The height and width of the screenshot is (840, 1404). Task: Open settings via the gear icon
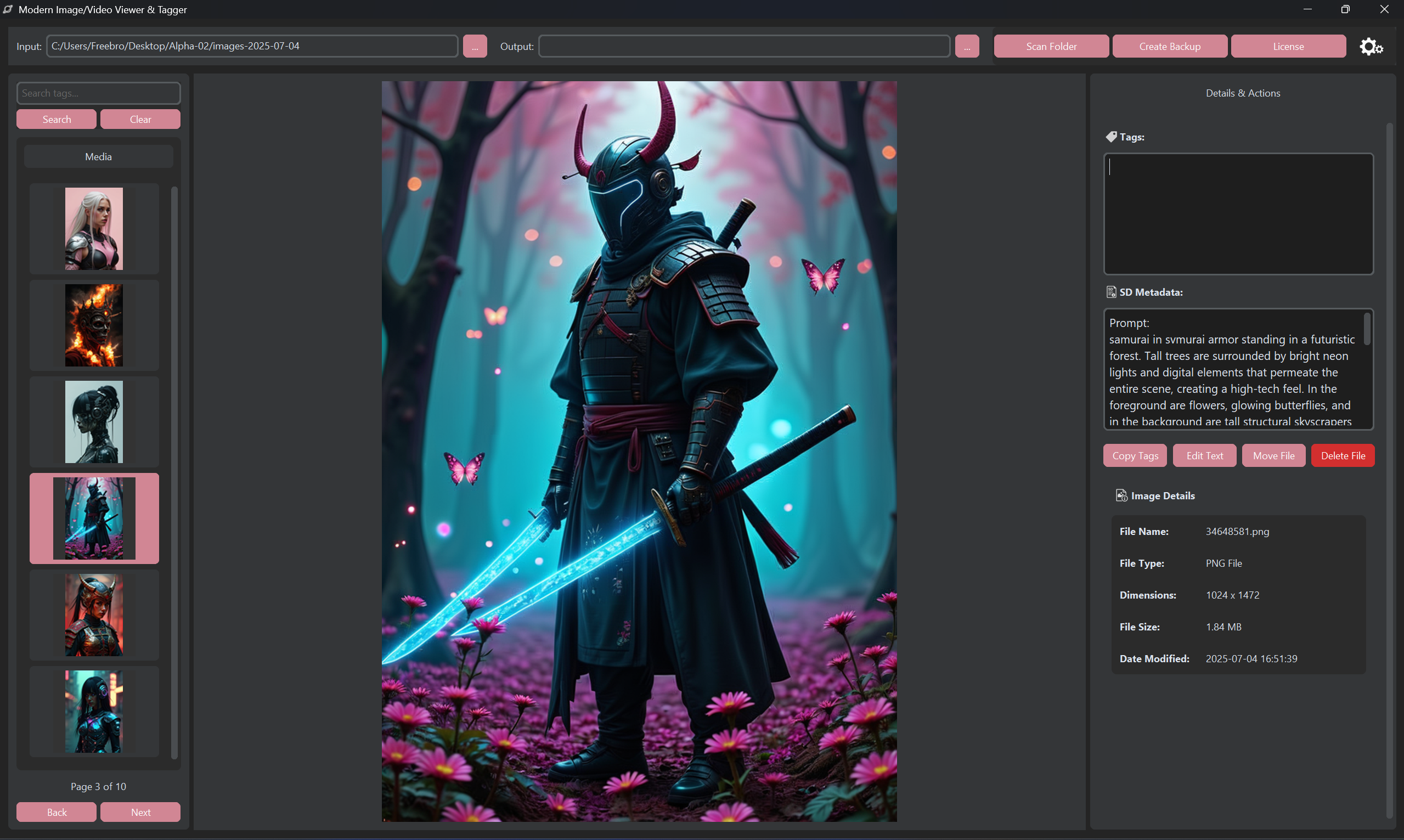tap(1371, 47)
